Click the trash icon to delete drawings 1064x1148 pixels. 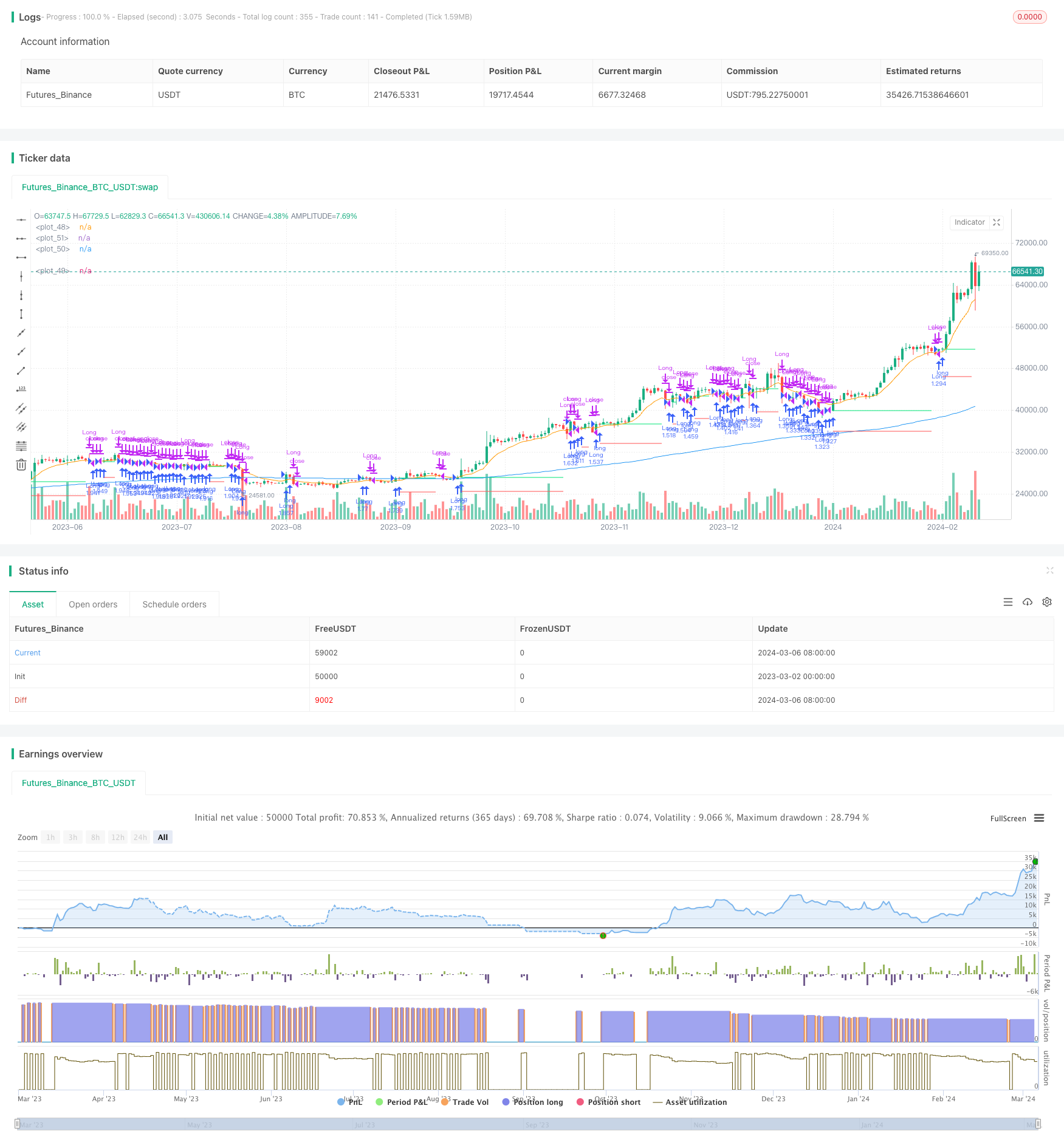coord(21,465)
